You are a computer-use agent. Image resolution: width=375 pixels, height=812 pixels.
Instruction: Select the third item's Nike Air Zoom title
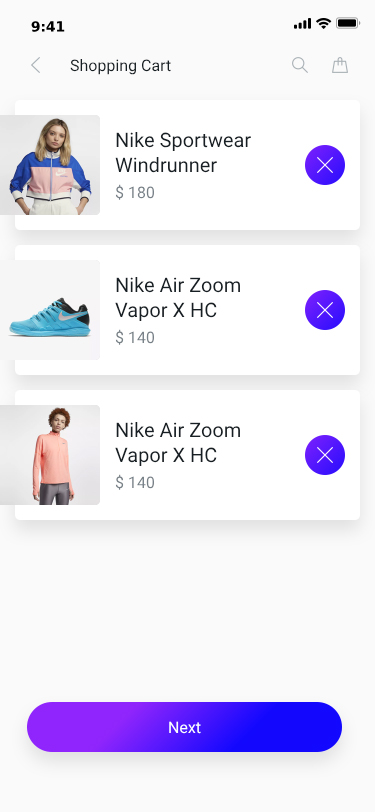click(x=178, y=443)
